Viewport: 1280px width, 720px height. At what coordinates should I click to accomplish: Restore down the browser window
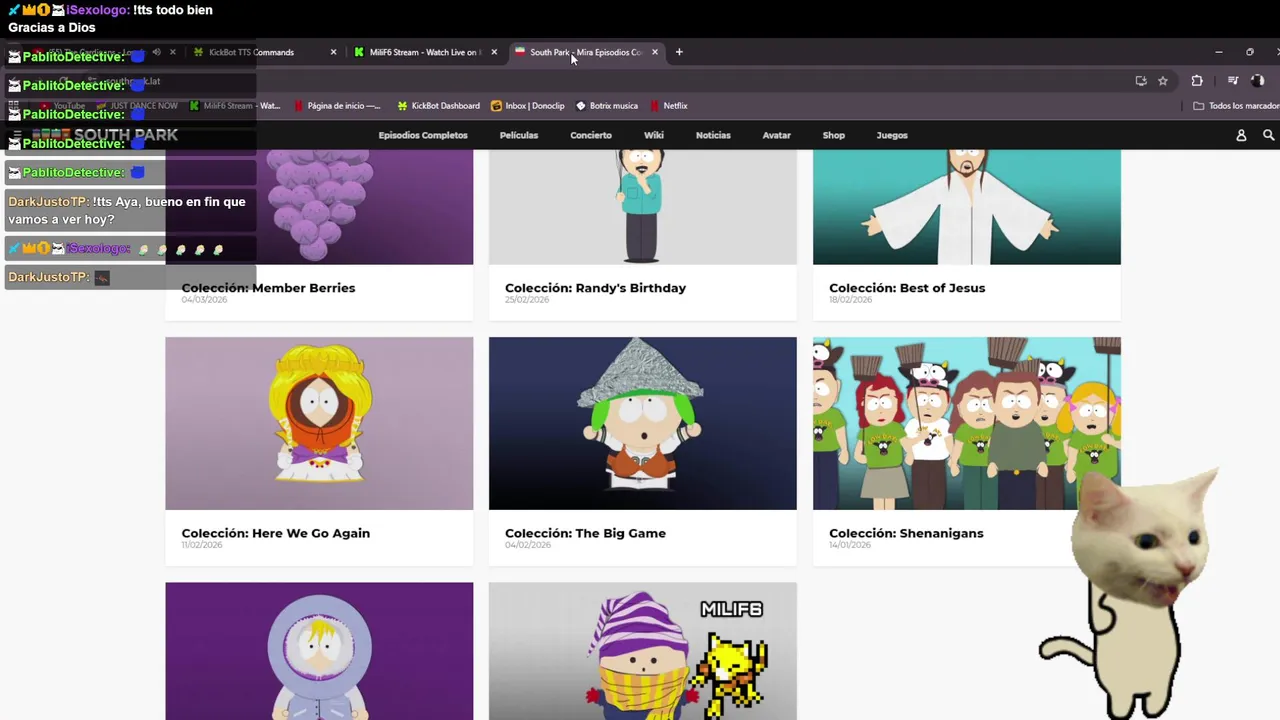[1249, 52]
